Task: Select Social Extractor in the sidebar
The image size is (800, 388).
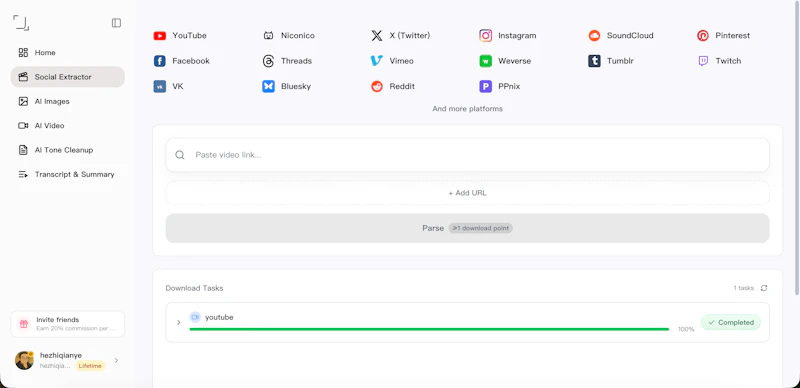Action: pos(68,77)
